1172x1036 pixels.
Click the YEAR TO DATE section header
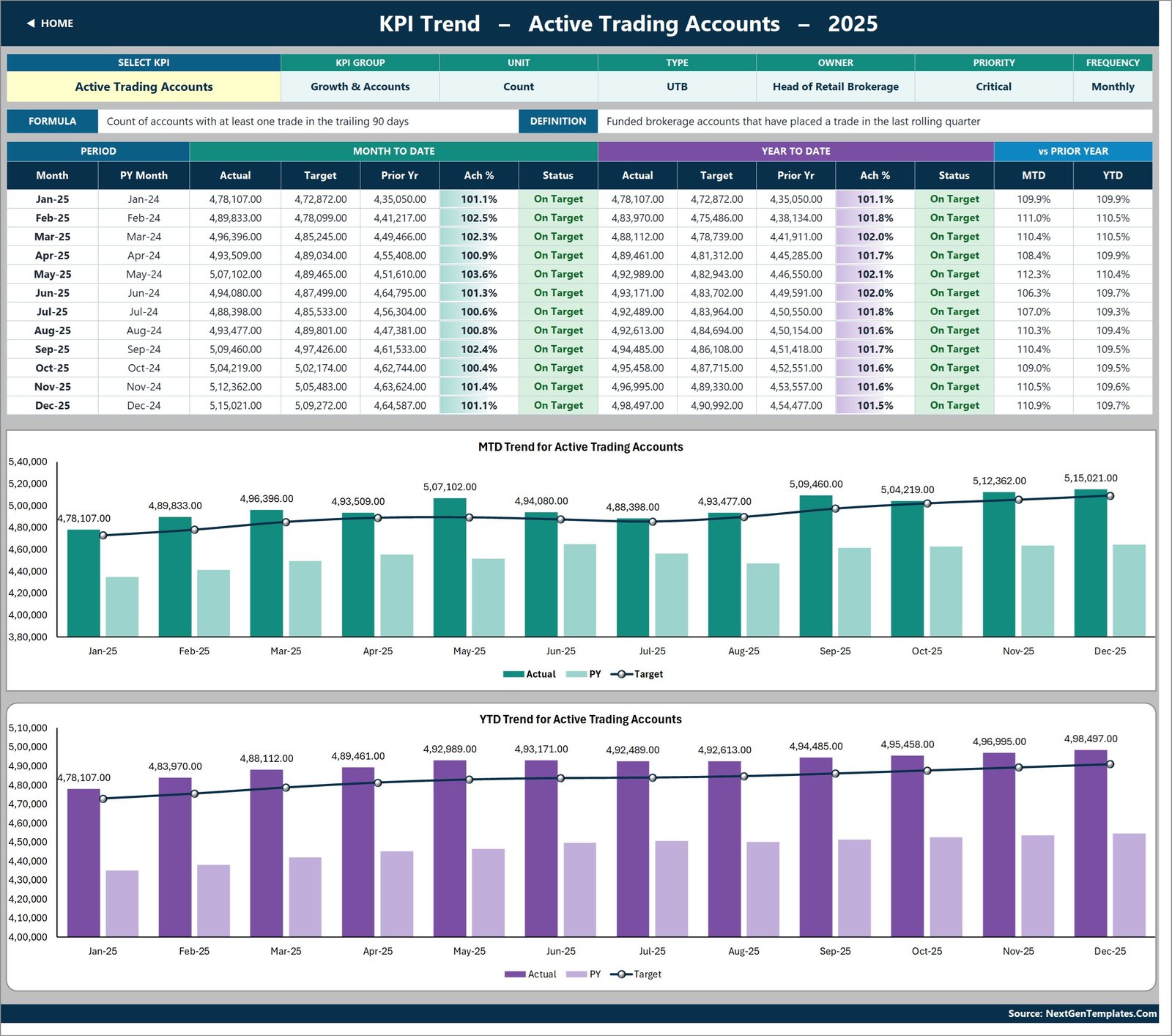point(795,151)
